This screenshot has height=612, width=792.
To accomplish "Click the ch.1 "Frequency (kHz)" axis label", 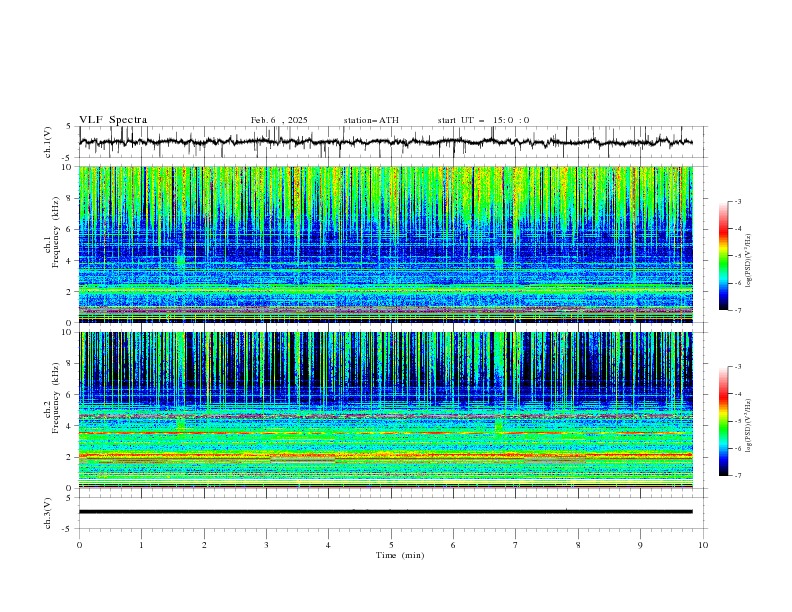I will [55, 230].
